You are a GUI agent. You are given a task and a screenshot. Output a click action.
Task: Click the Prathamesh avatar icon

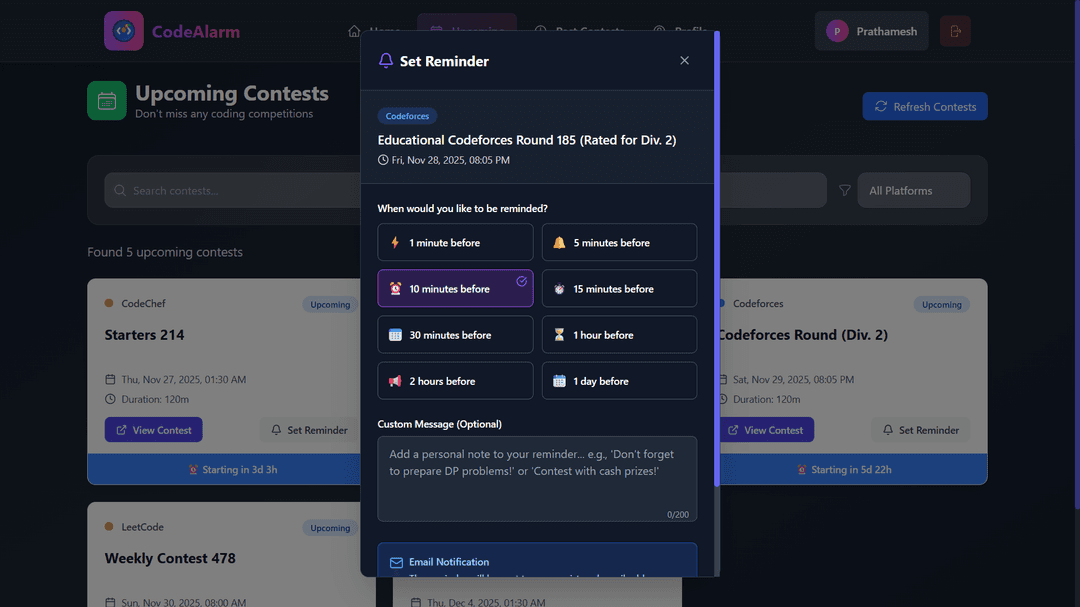(x=837, y=31)
